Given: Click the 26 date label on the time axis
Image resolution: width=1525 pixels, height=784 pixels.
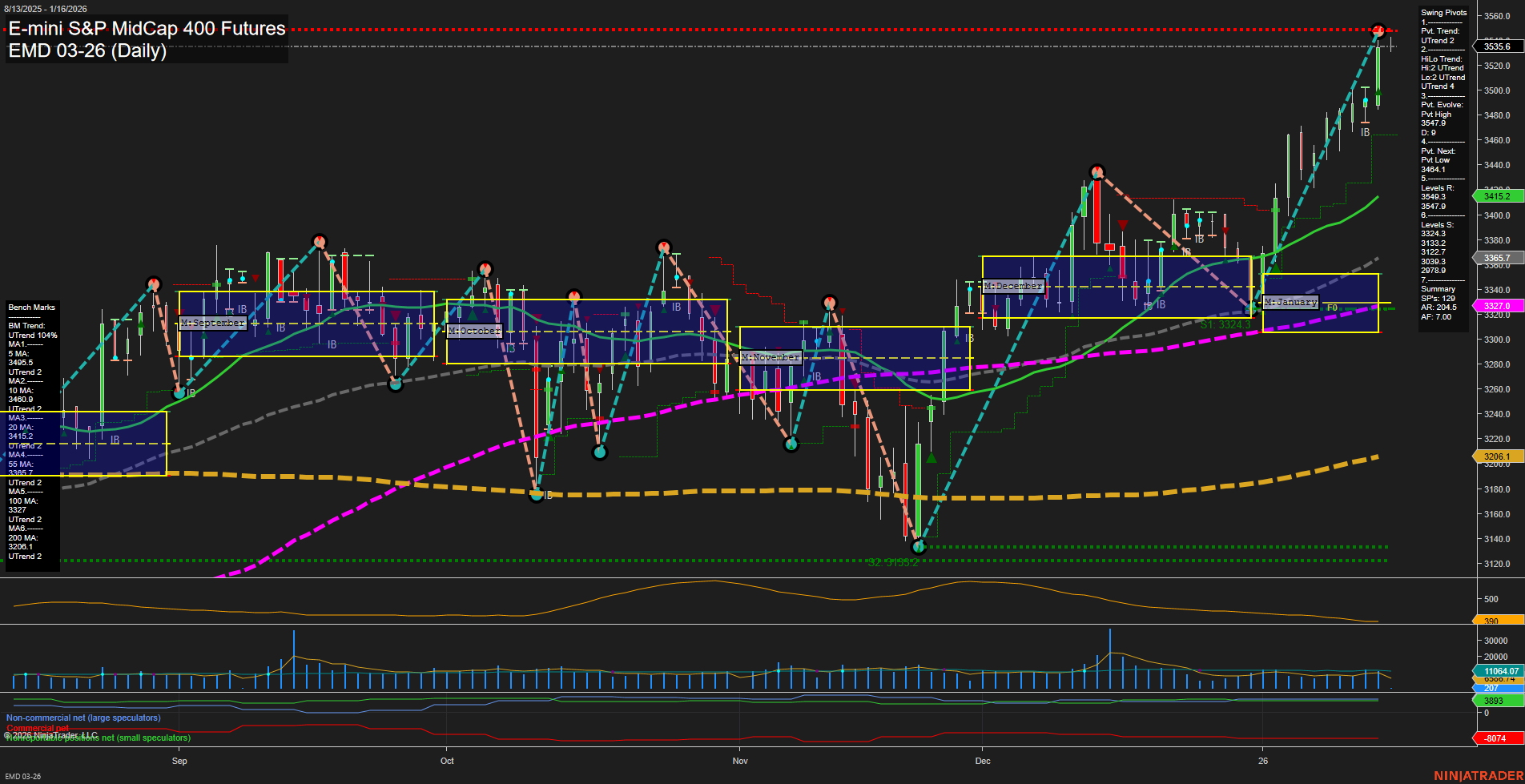Looking at the screenshot, I should 1263,762.
